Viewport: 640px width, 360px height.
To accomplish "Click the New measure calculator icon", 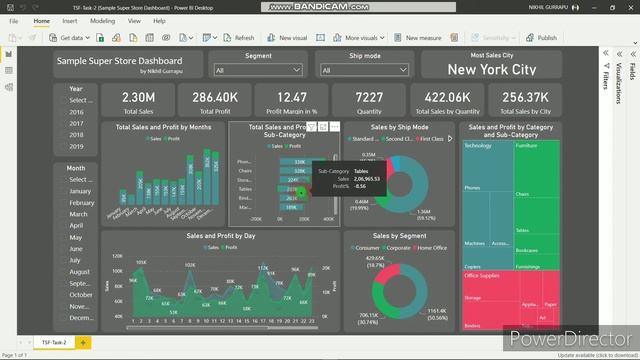I will 398,38.
